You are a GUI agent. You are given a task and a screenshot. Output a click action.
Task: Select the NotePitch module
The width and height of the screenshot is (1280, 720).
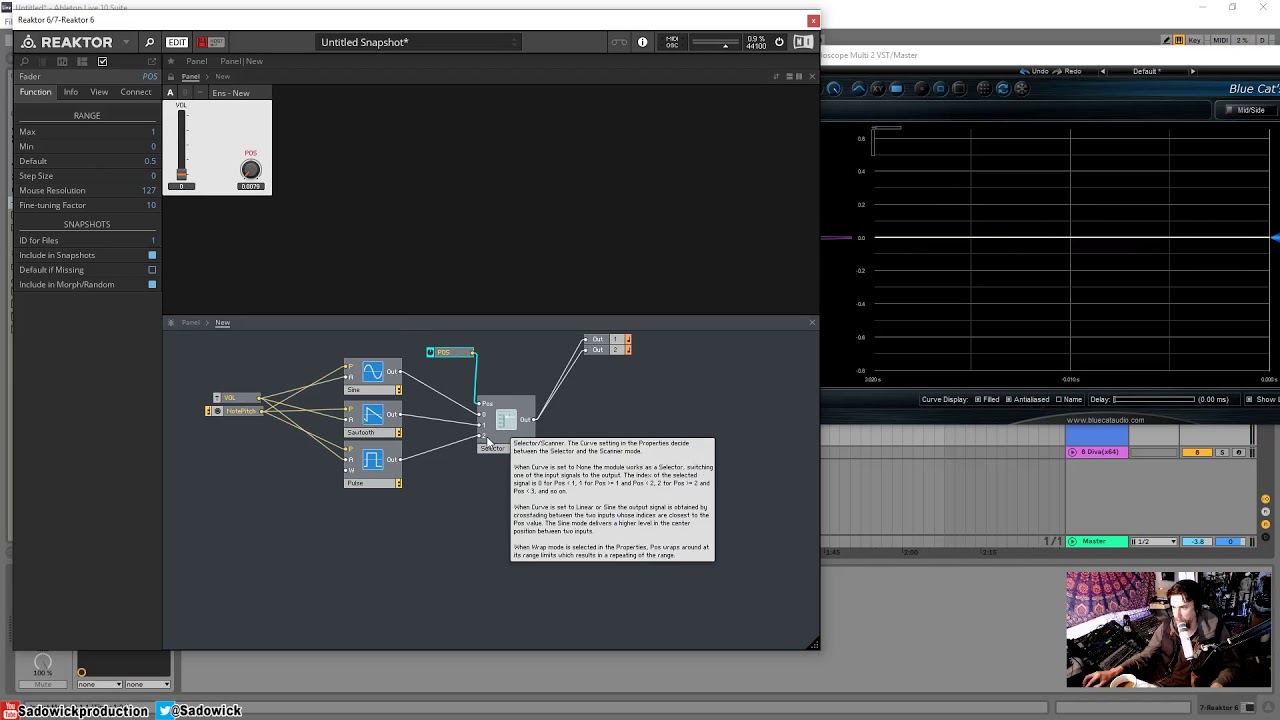coord(234,411)
